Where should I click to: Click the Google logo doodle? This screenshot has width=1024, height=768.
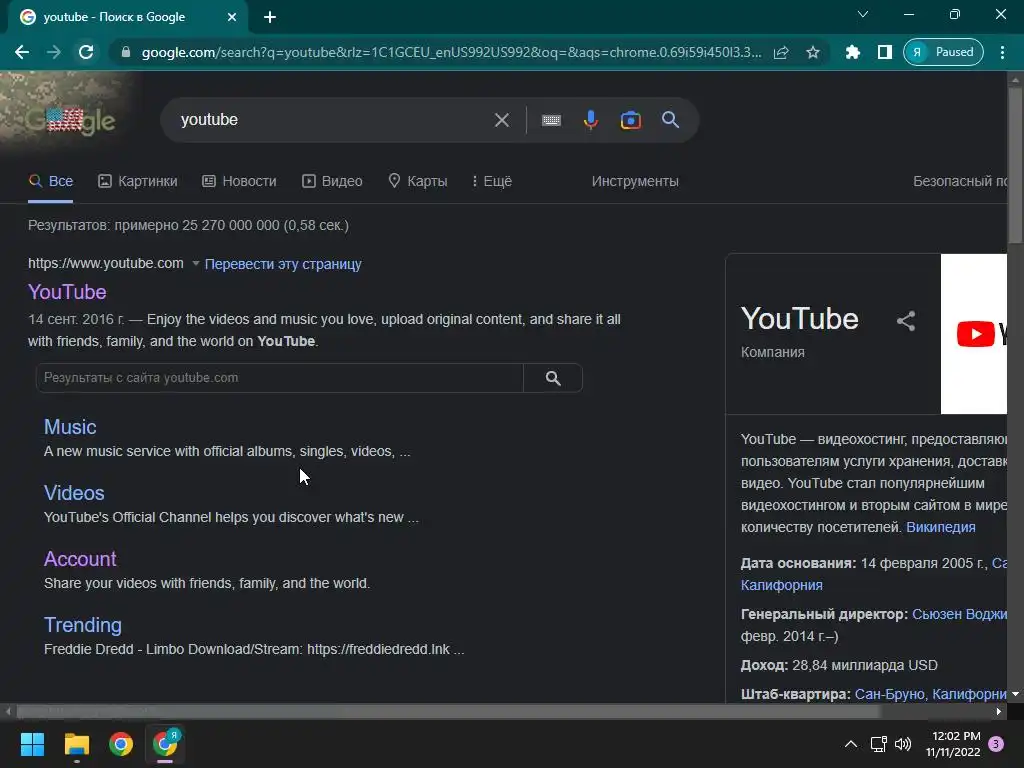71,120
